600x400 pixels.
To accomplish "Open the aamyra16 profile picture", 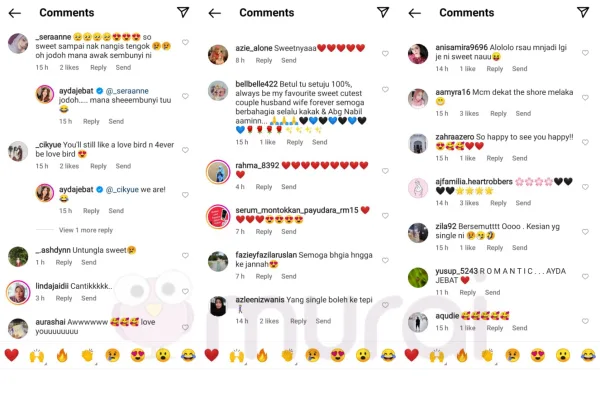I will click(x=418, y=99).
